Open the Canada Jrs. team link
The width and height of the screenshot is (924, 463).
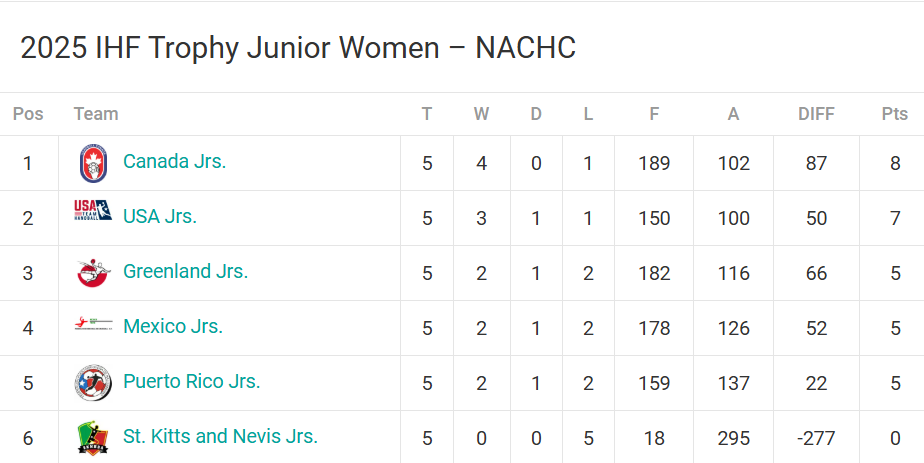(174, 161)
